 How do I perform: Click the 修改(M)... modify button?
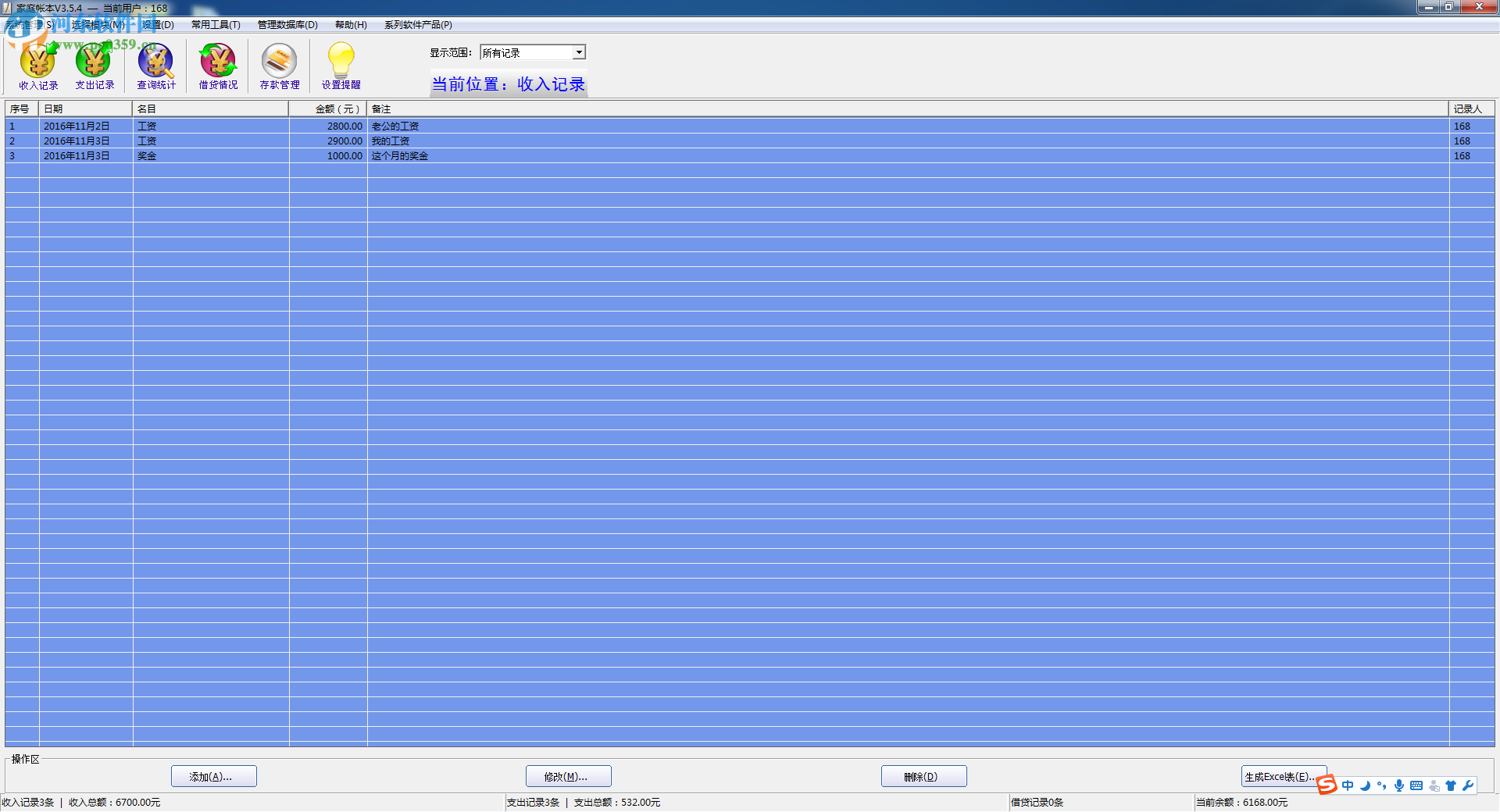coord(569,776)
